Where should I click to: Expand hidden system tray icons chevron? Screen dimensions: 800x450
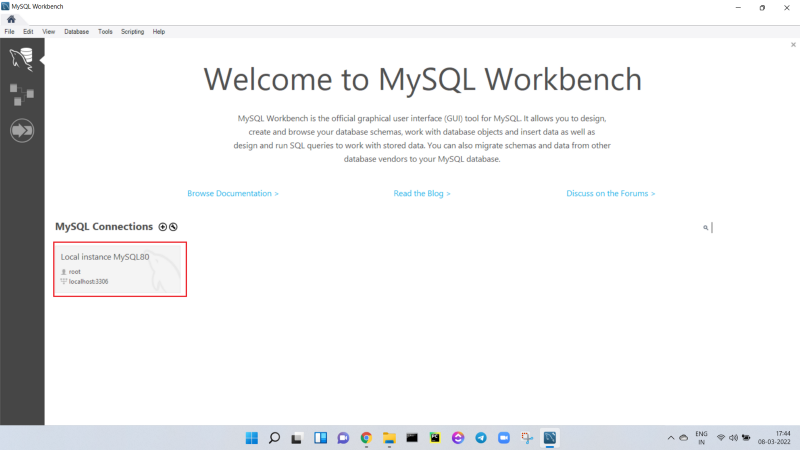(671, 438)
